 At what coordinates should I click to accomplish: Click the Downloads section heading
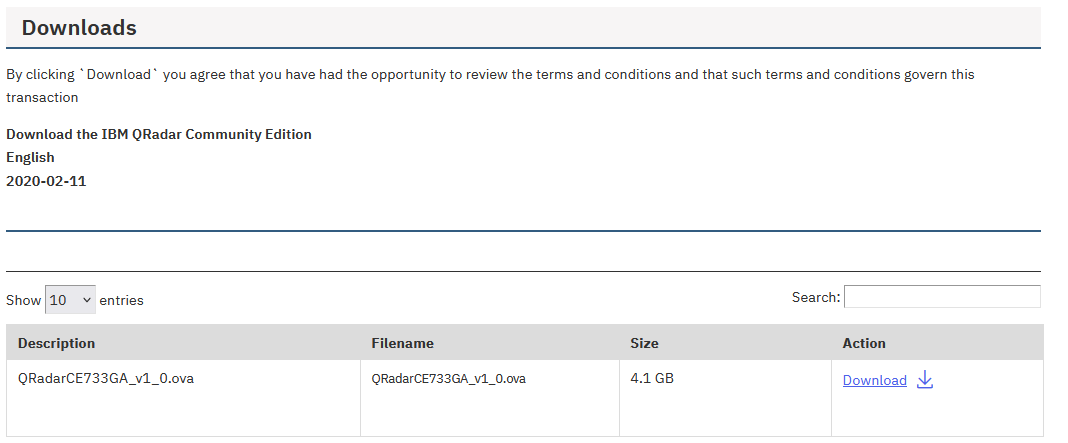pyautogui.click(x=79, y=28)
